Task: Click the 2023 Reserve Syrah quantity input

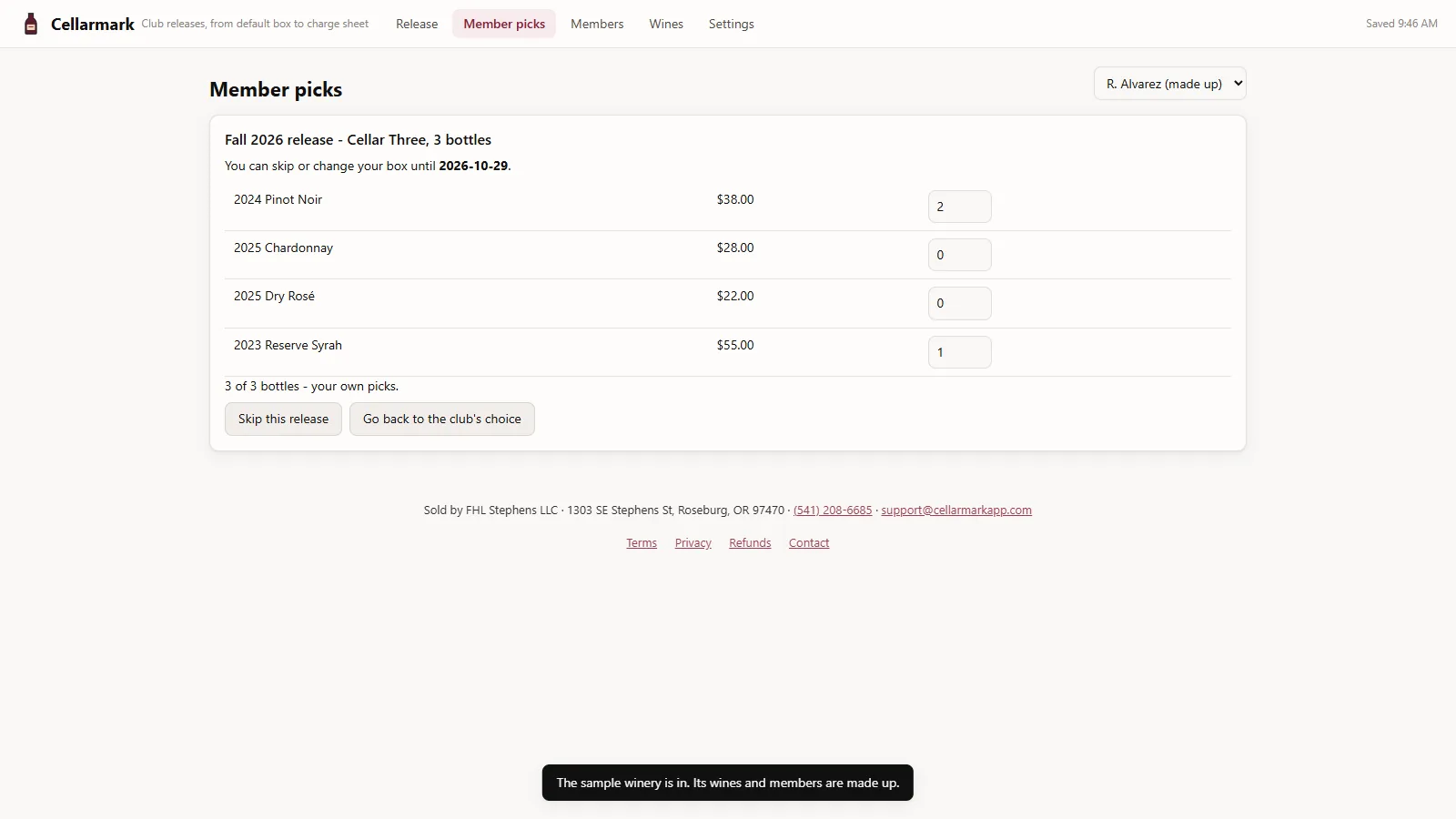Action: 959,352
